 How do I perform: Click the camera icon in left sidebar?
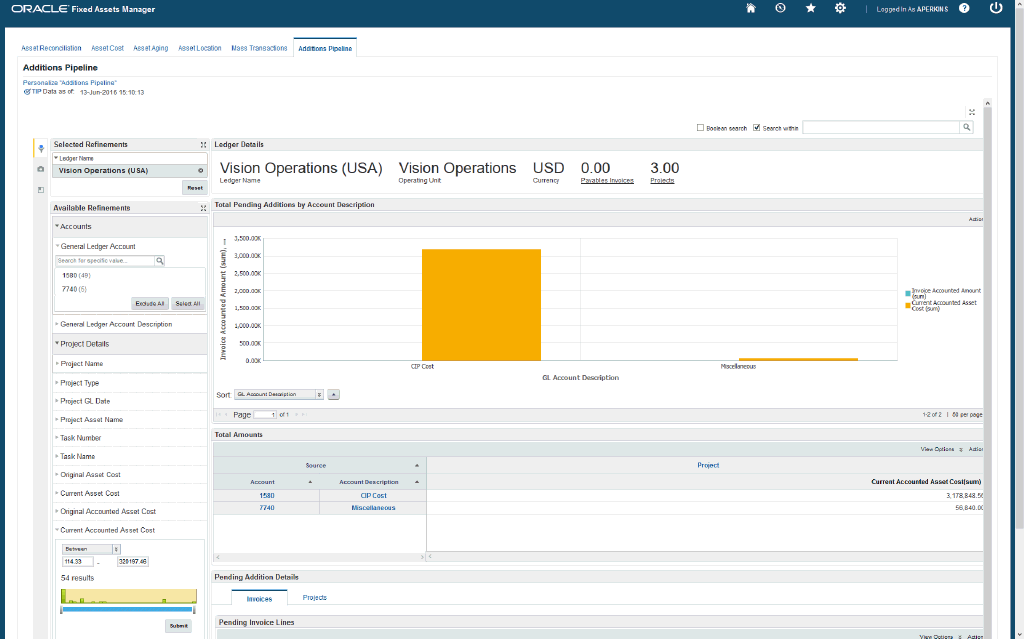click(40, 169)
